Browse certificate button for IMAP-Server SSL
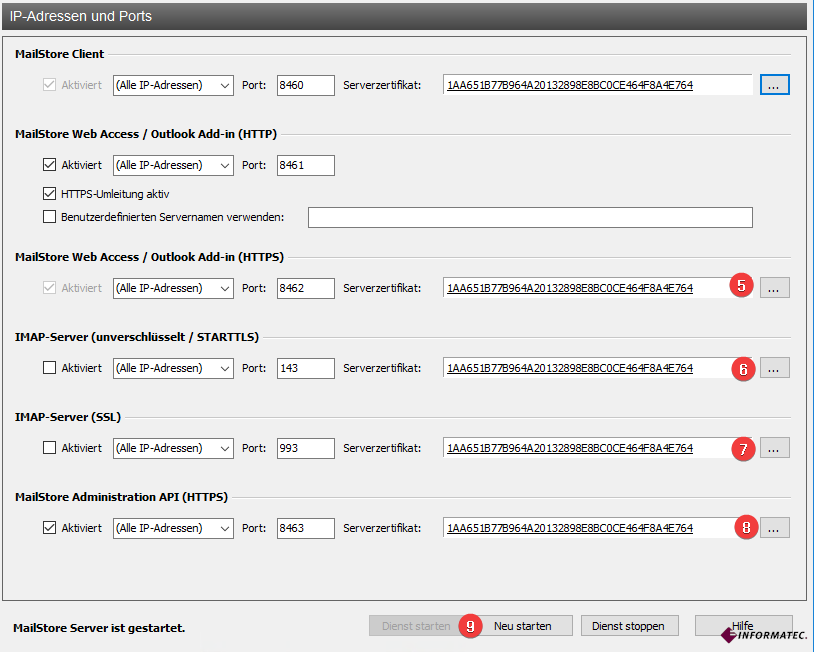Screen dimensions: 814x652 pos(775,447)
